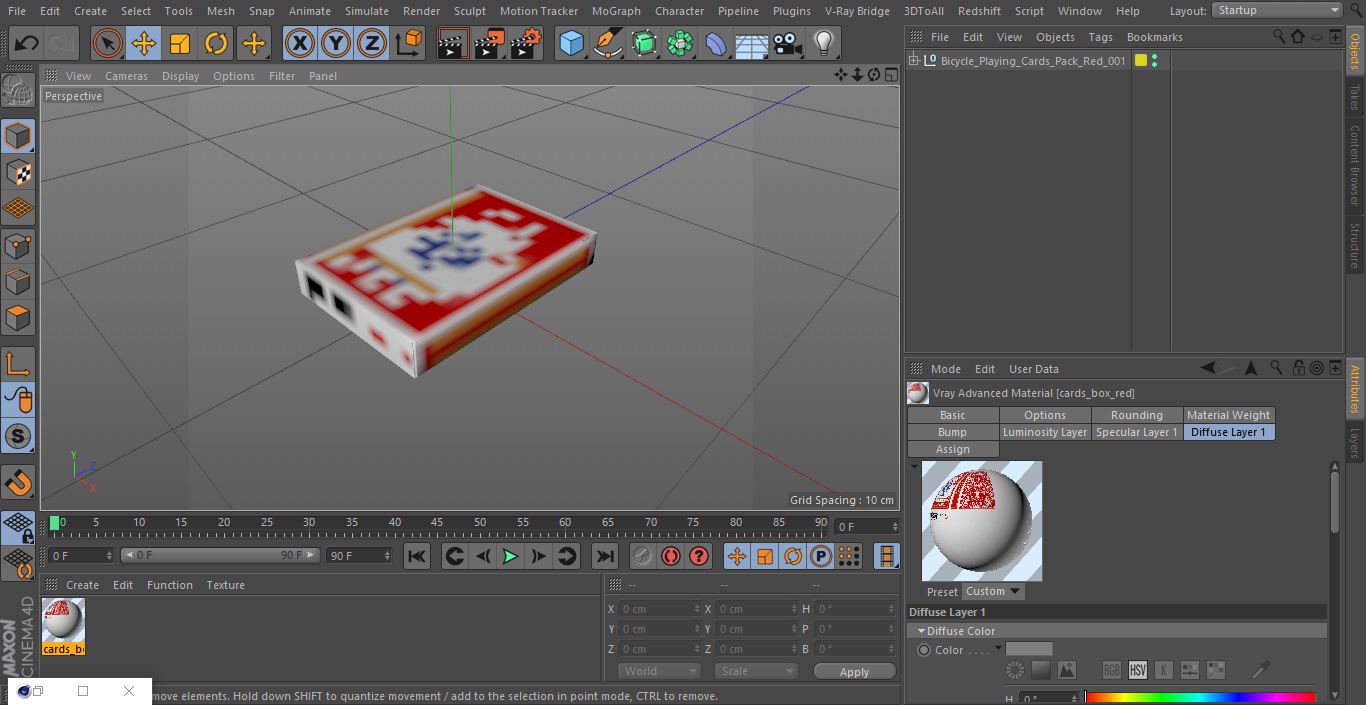The height and width of the screenshot is (705, 1366).
Task: Play the animation forward
Action: (510, 556)
